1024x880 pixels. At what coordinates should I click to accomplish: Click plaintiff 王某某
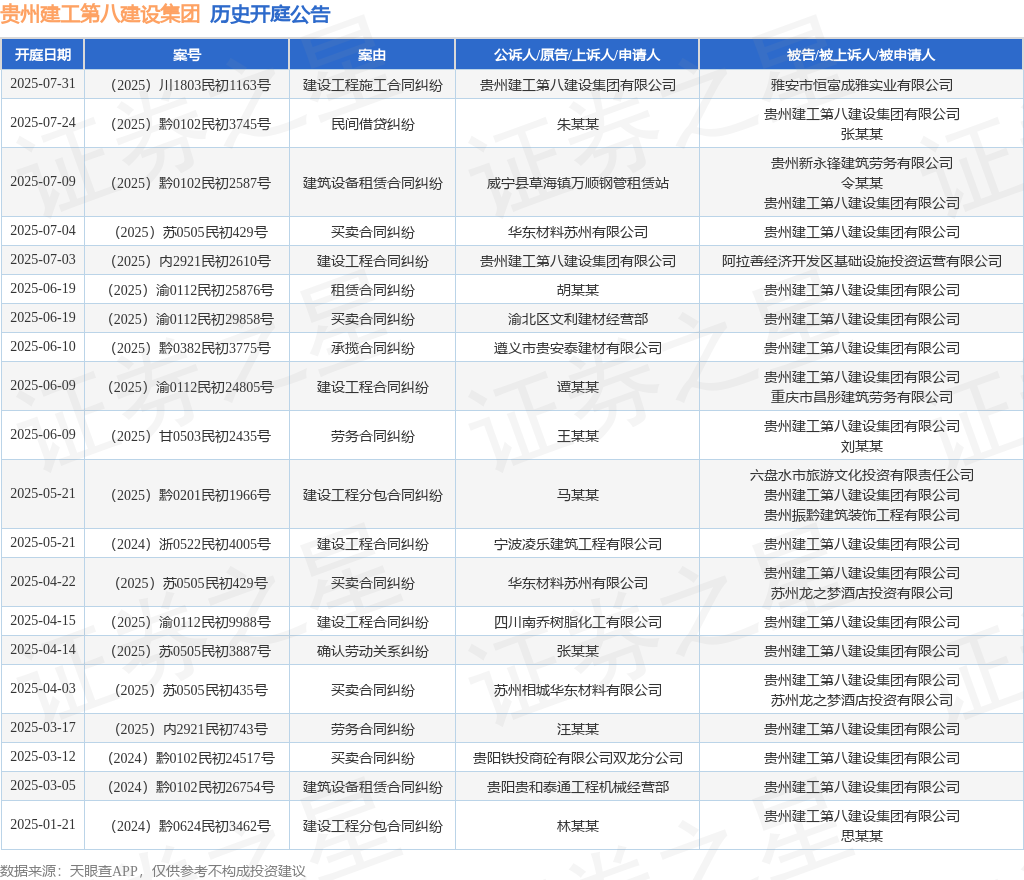577,436
